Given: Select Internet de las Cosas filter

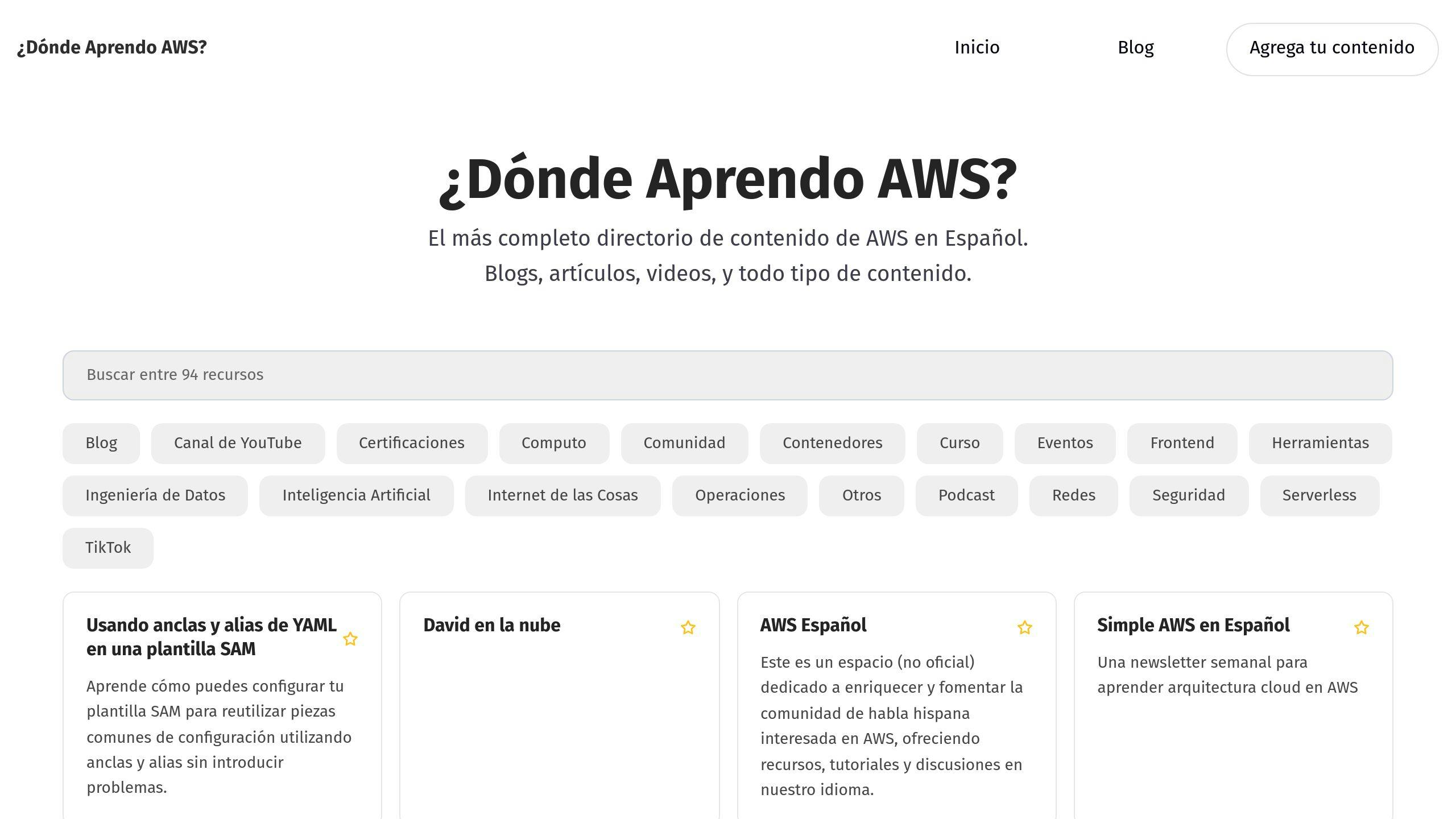Looking at the screenshot, I should (x=562, y=495).
